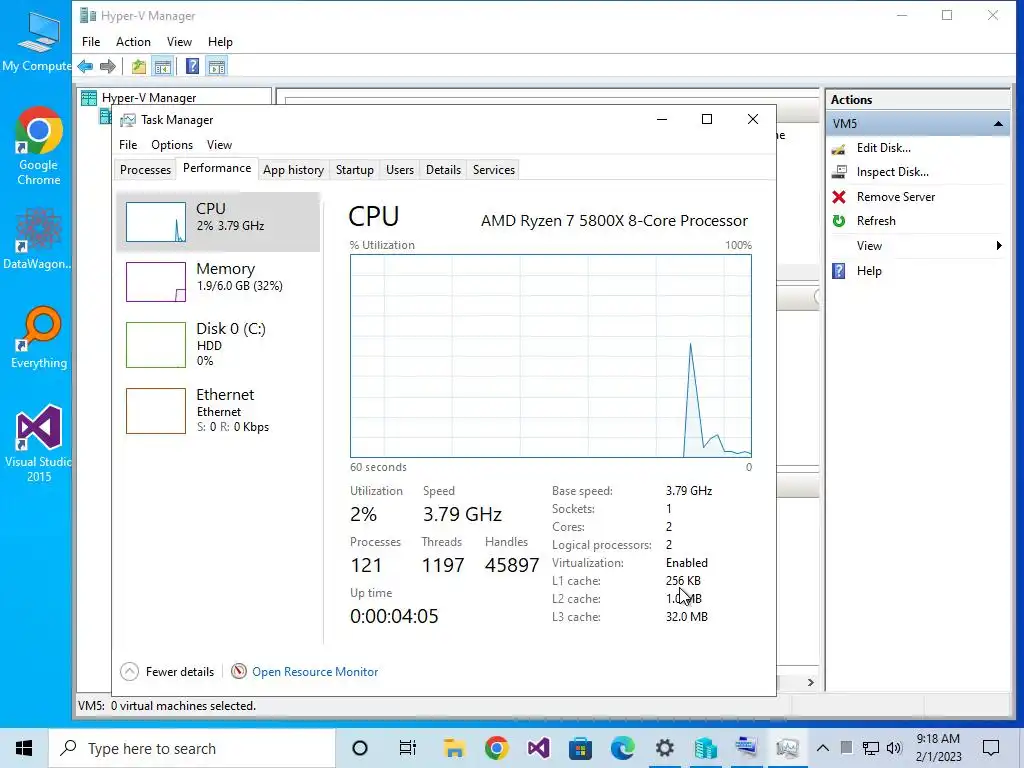Click the Forward arrow in Hyper-V Manager toolbar
The image size is (1024, 768).
click(108, 66)
